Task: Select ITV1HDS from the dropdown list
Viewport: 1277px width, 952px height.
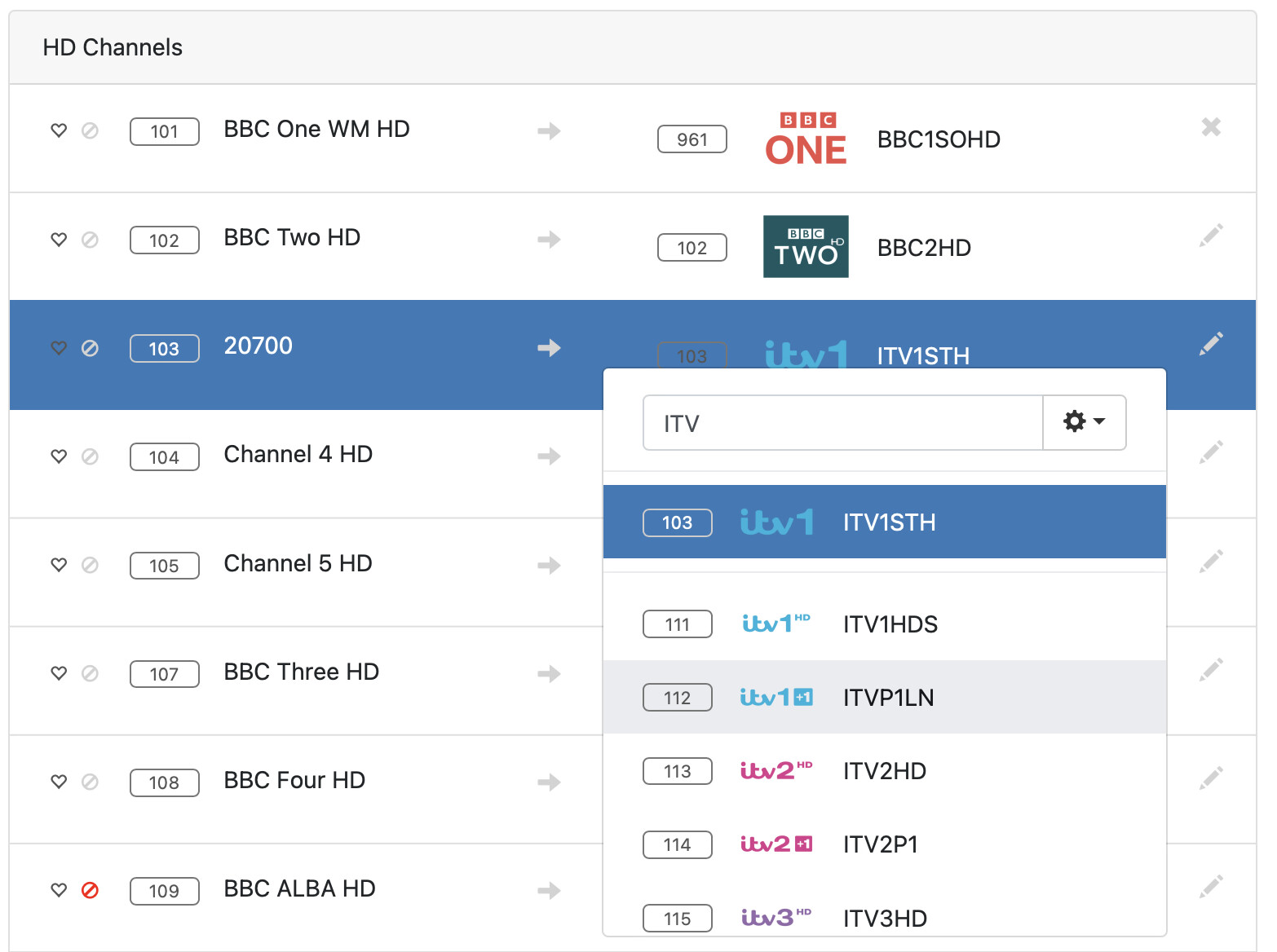Action: [x=890, y=624]
